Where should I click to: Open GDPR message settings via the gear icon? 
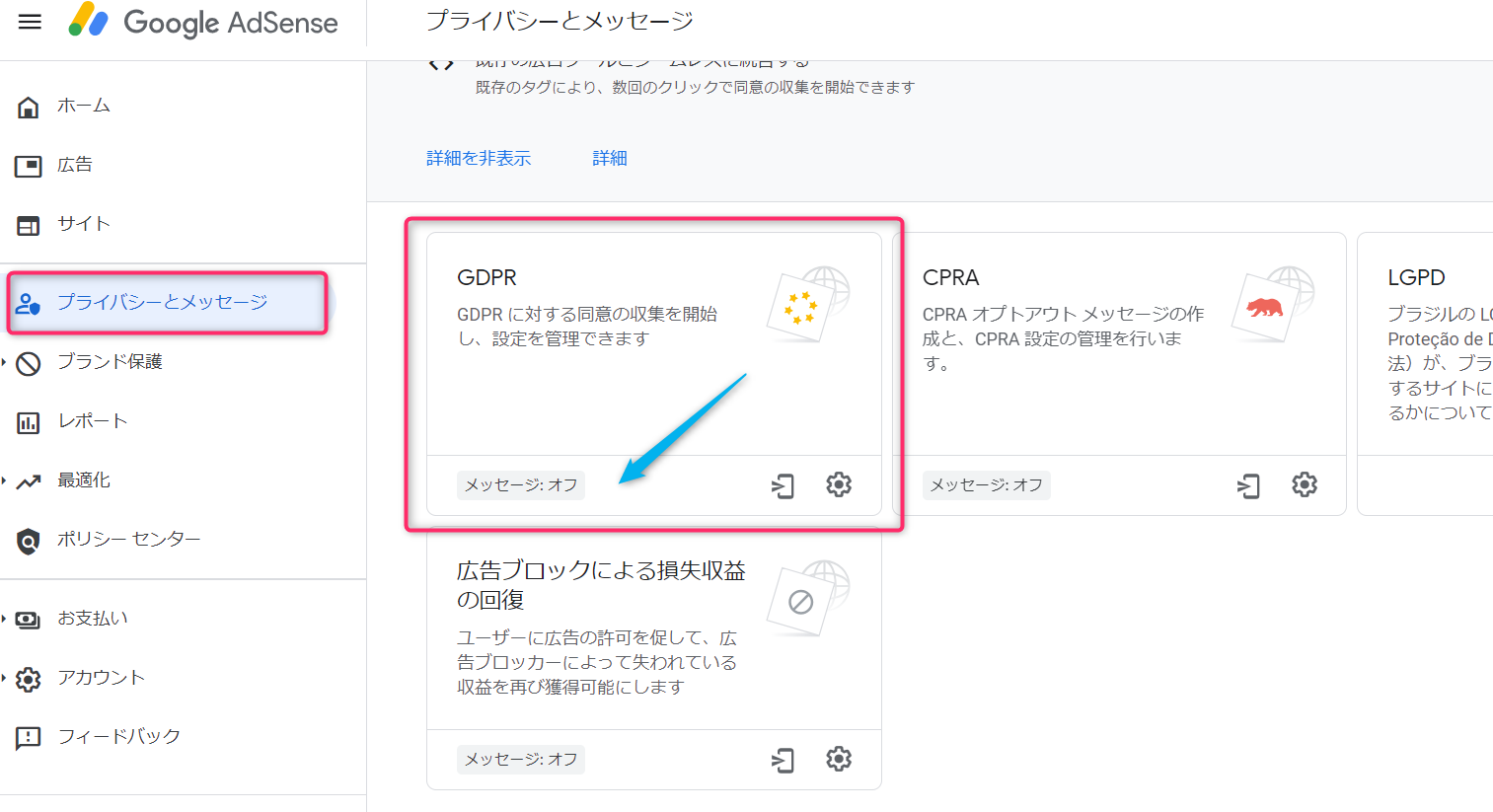838,484
